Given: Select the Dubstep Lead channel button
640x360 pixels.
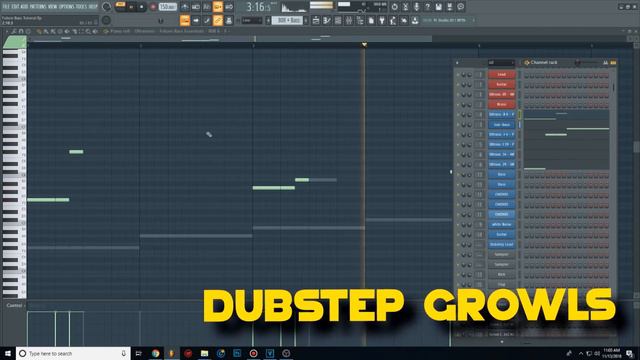Looking at the screenshot, I should 501,245.
